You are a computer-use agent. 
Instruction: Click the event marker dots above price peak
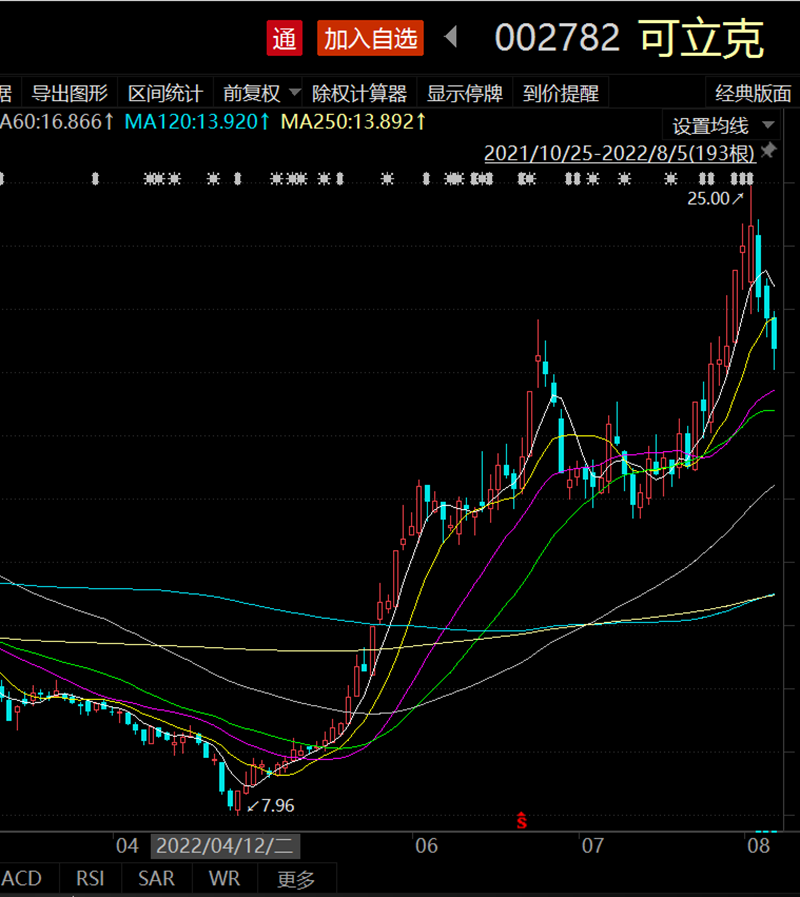(740, 179)
